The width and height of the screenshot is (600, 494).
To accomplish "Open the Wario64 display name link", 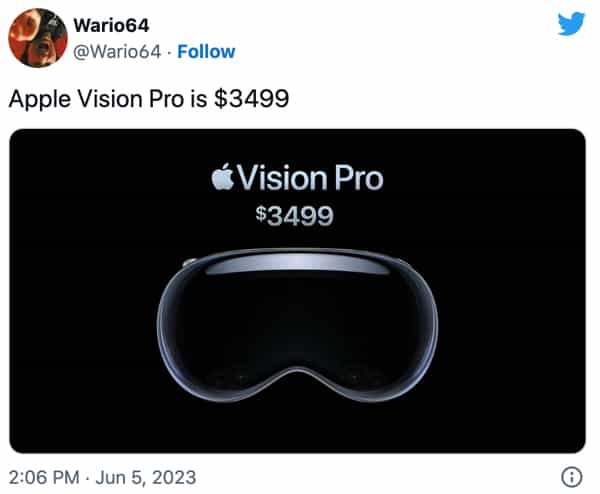I will [x=111, y=26].
